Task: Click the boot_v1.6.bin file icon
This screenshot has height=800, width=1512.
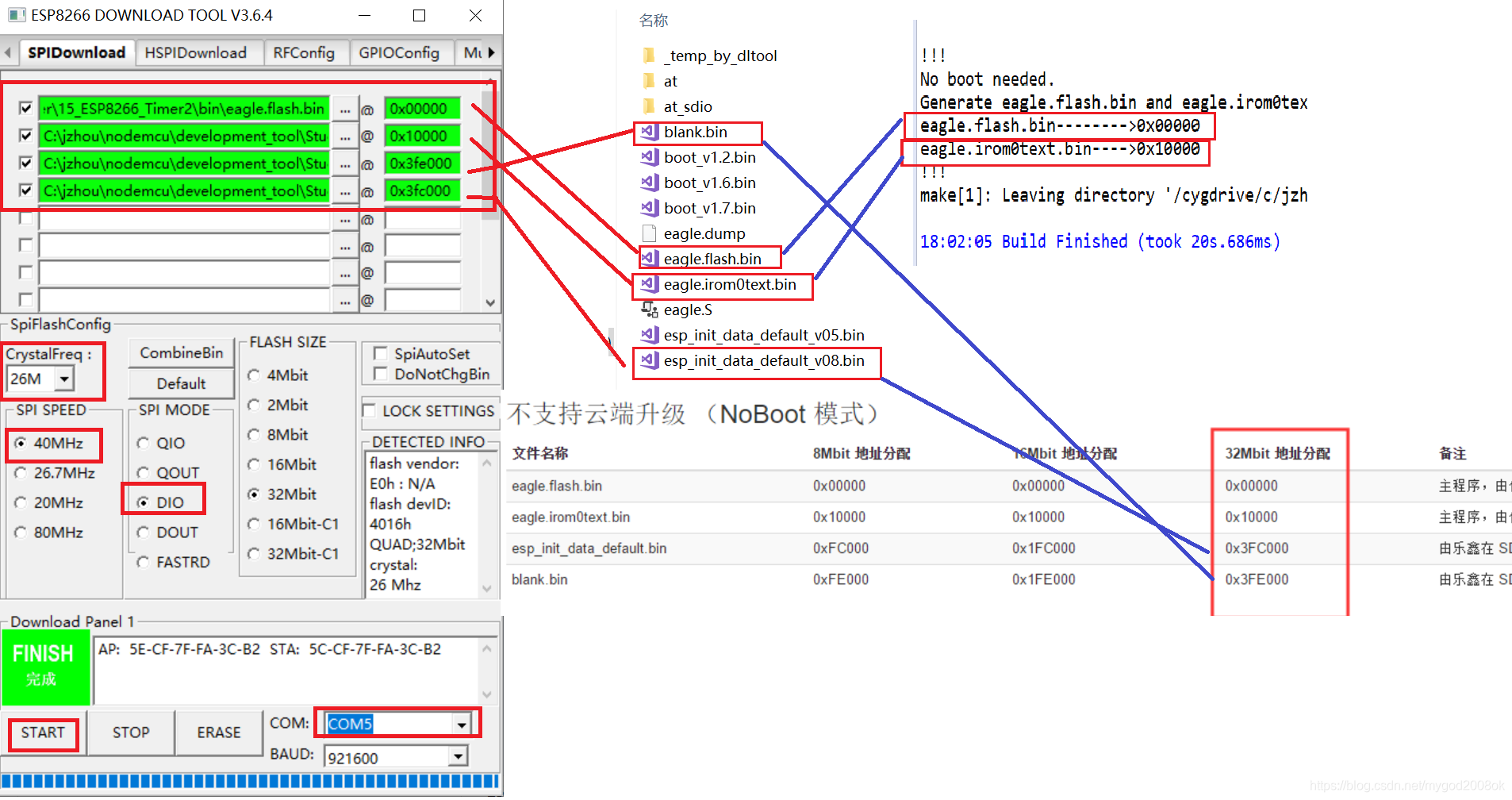Action: pos(650,183)
